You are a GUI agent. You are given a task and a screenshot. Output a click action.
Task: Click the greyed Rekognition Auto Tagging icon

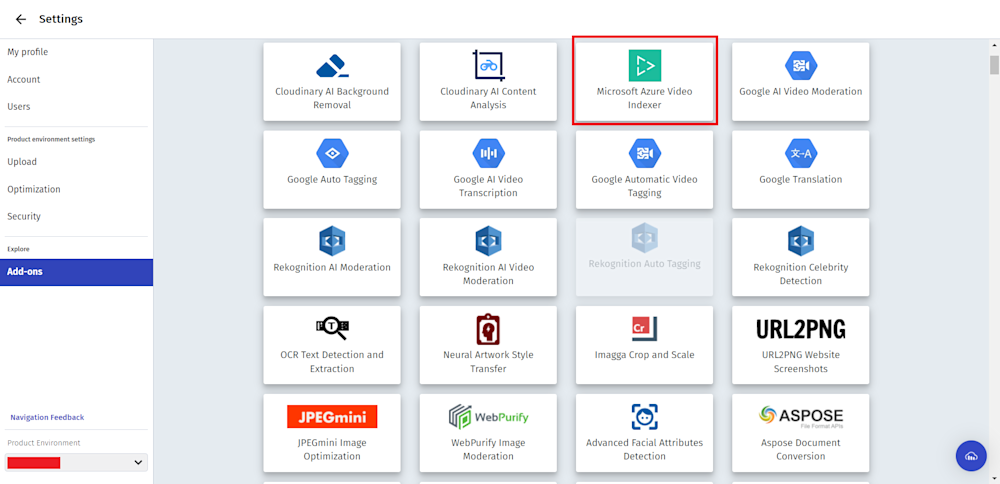tap(645, 238)
